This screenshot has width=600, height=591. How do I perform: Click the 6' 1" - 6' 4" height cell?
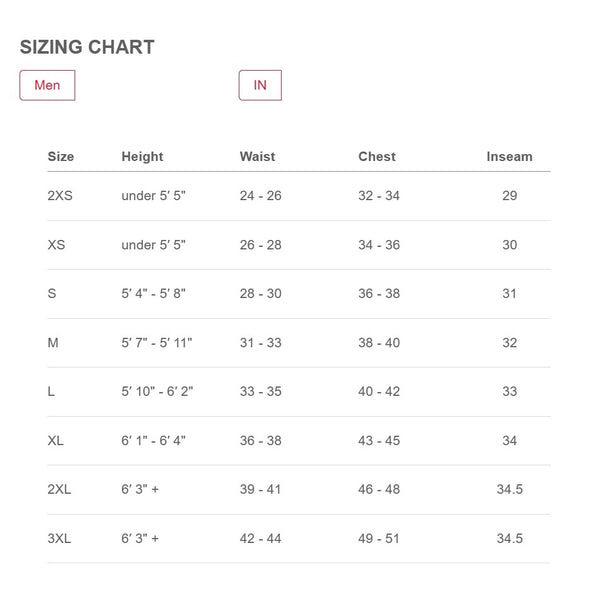pyautogui.click(x=153, y=440)
